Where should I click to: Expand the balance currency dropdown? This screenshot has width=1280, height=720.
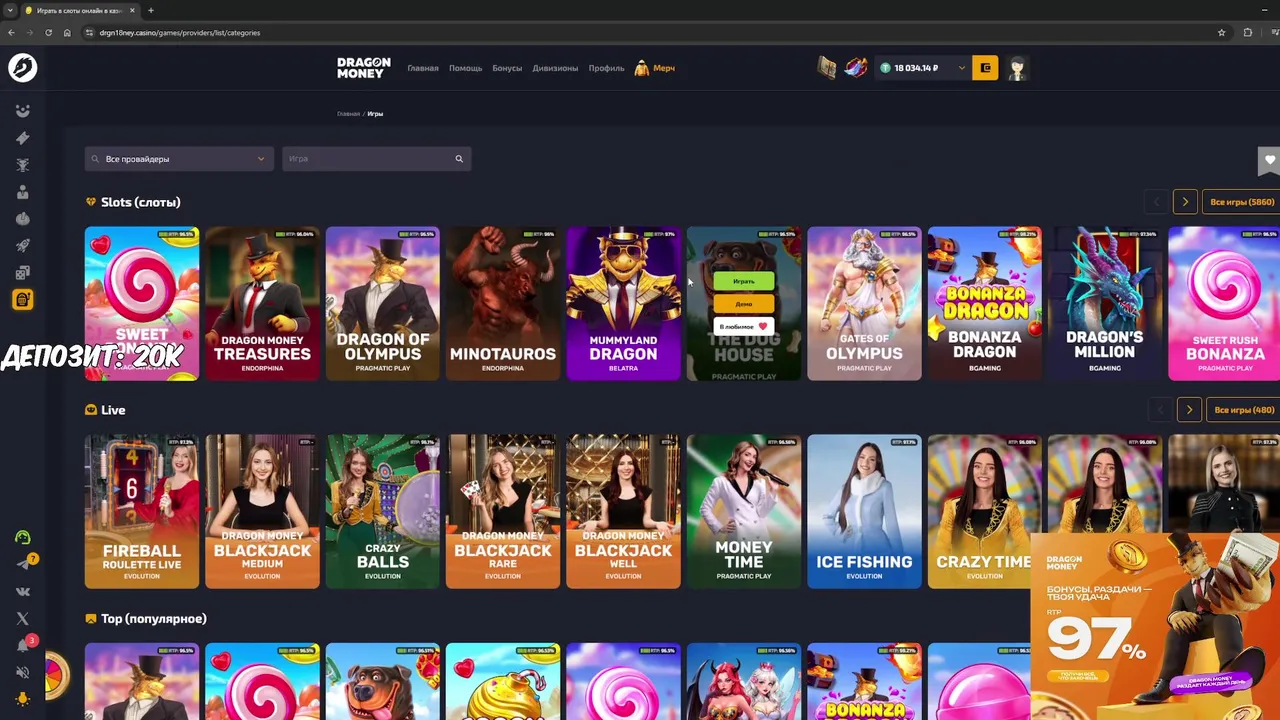[962, 68]
